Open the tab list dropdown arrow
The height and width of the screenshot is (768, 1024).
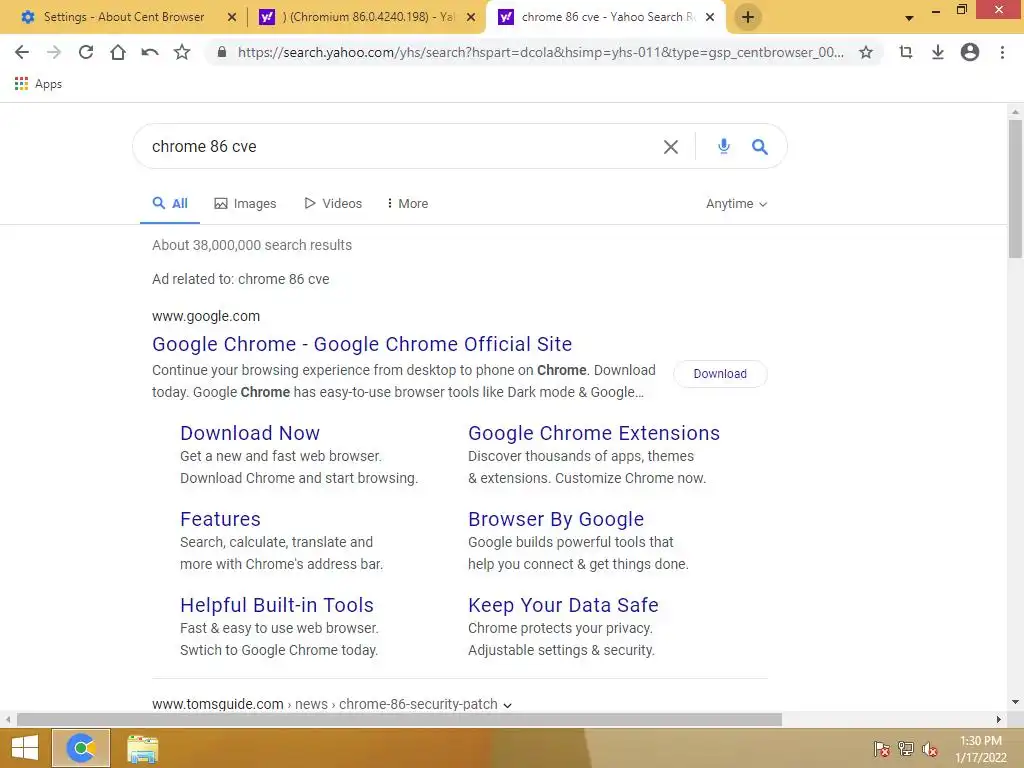click(x=909, y=18)
